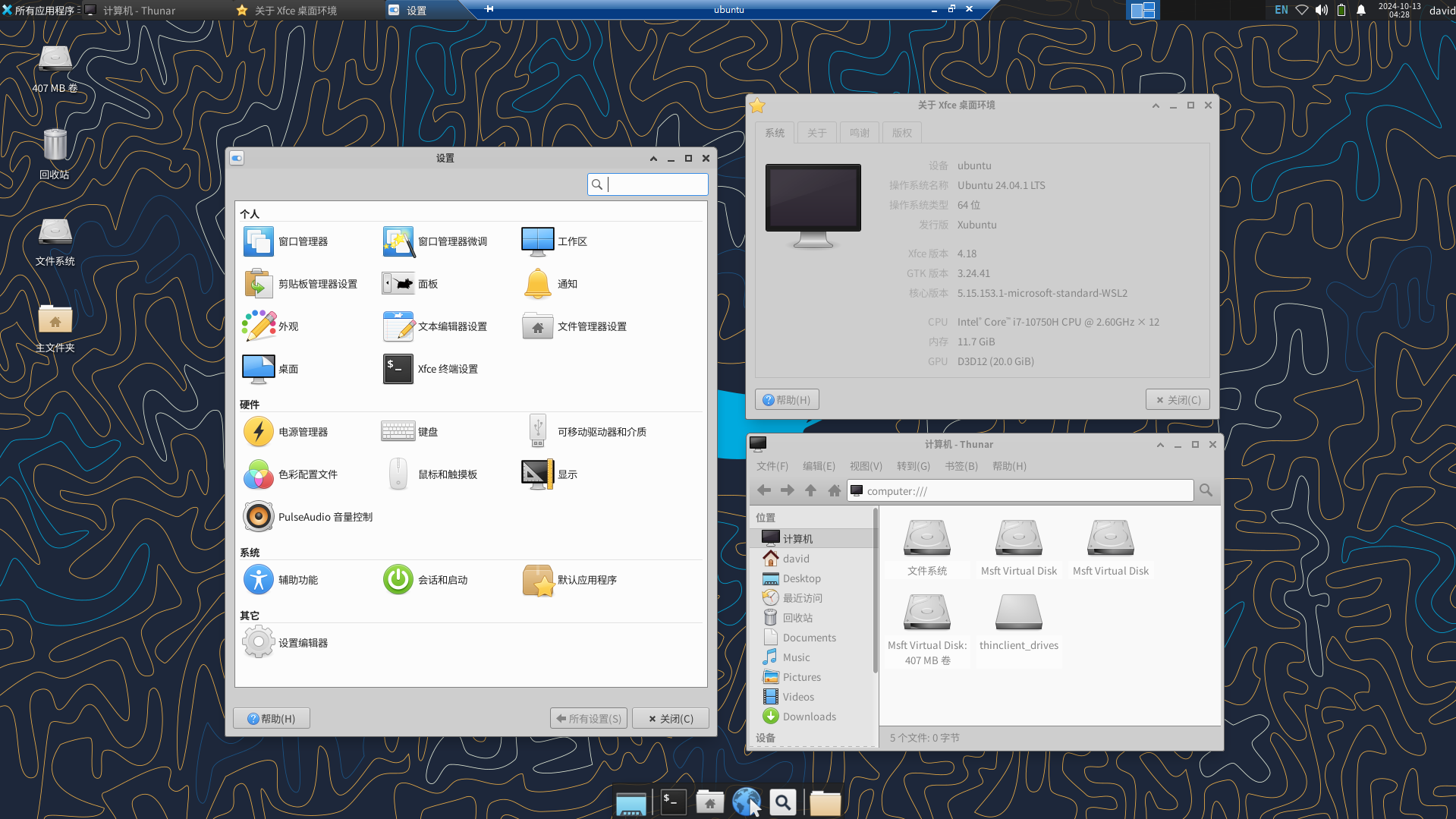Click volume icon in top panel
Screen dimensions: 1456x819
1322,10
